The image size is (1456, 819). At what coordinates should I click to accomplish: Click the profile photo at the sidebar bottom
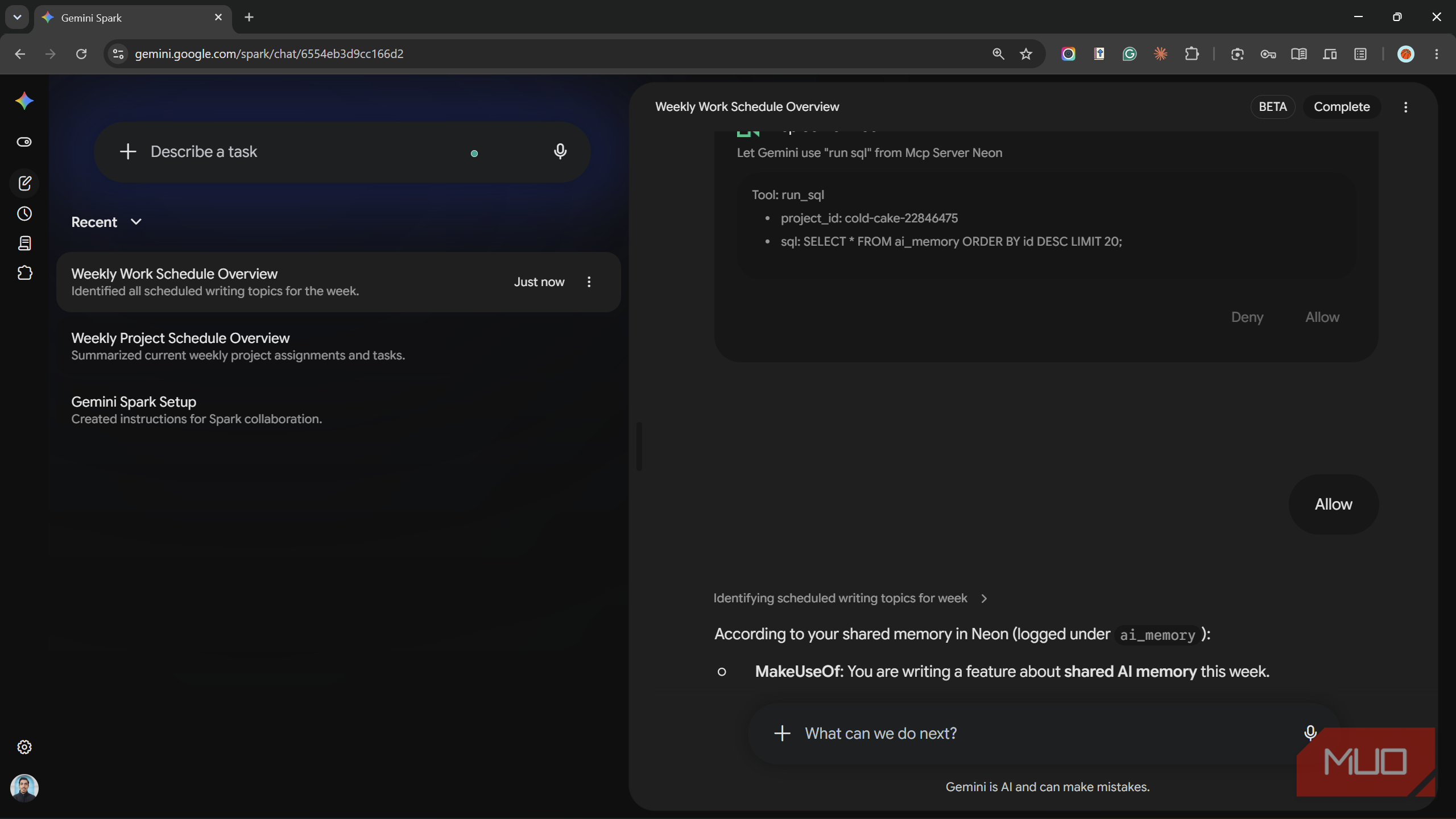24,788
